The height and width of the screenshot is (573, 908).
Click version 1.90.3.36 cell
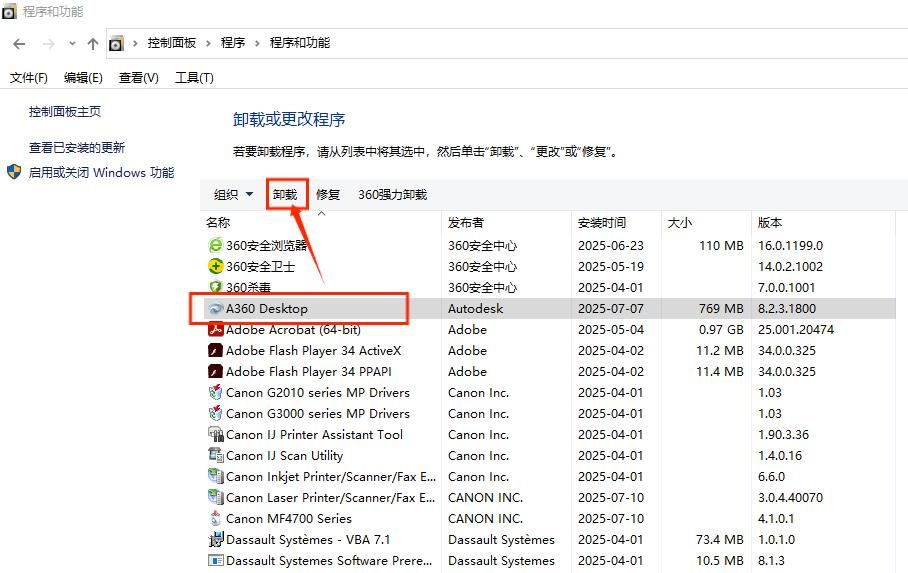coord(783,435)
